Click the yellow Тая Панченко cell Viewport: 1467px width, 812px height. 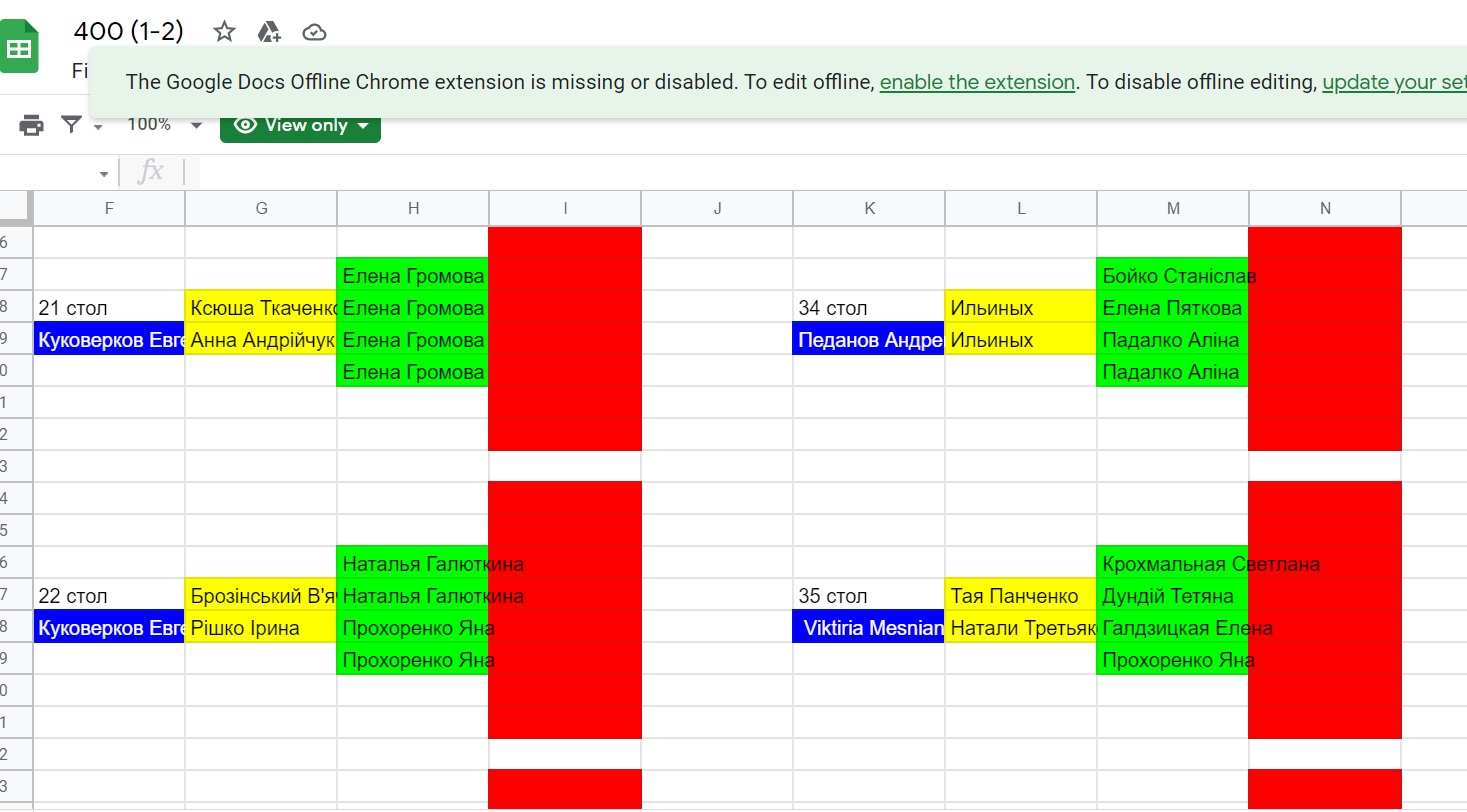coord(1020,596)
